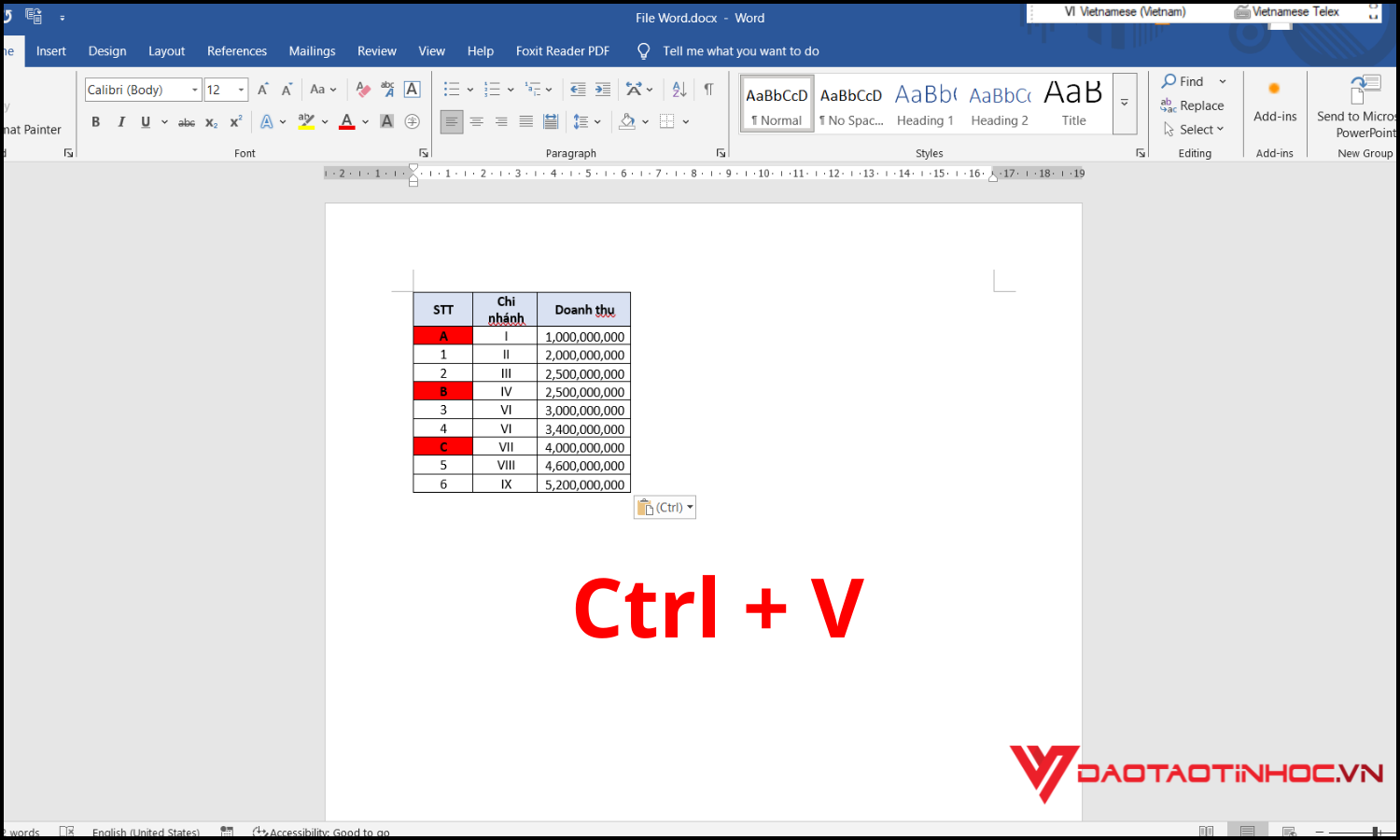Apply the Heading 1 style

[x=925, y=103]
